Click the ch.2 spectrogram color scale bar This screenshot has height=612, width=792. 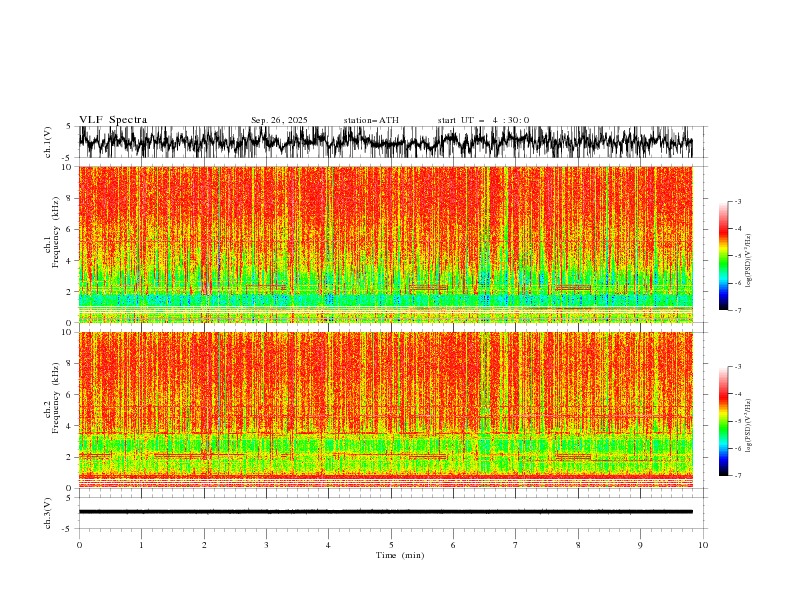tap(723, 421)
